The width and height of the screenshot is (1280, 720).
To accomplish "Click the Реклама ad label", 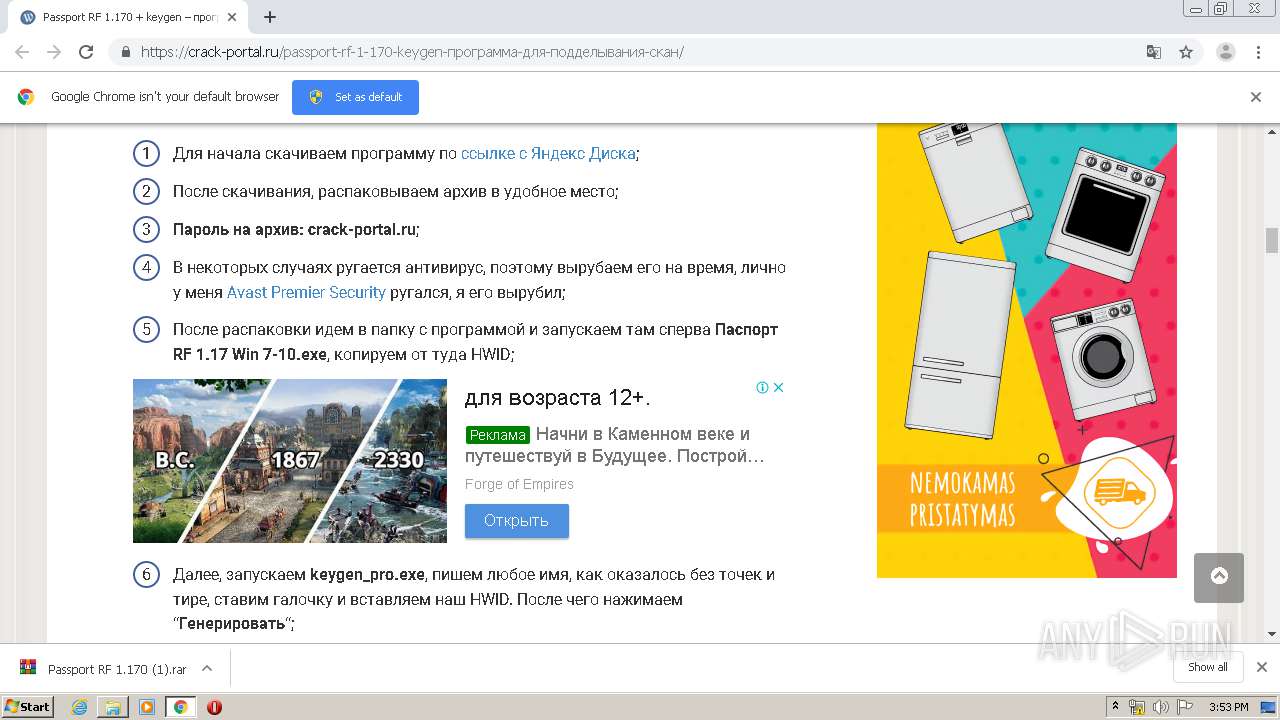I will click(498, 434).
